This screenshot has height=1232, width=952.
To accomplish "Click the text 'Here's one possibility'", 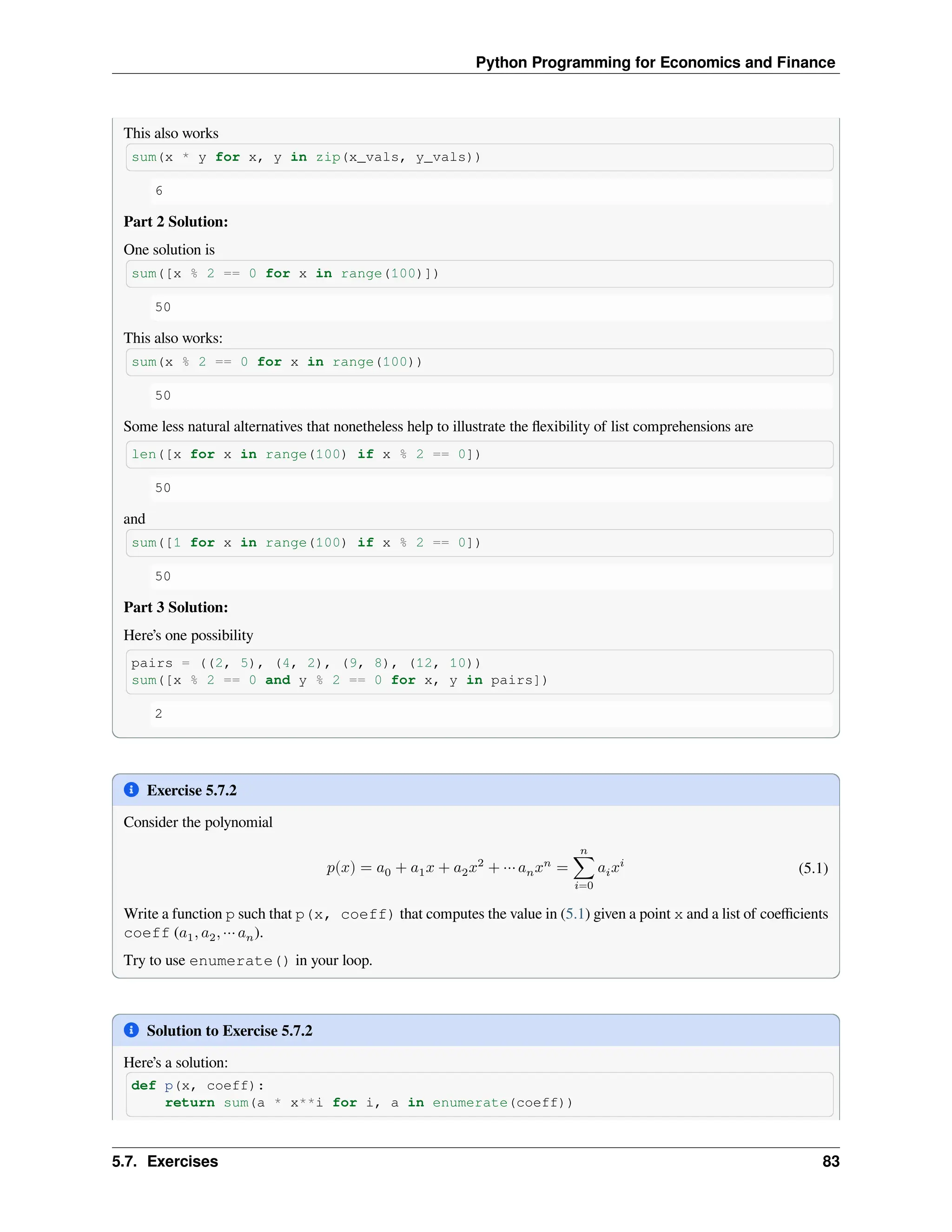I will point(188,635).
